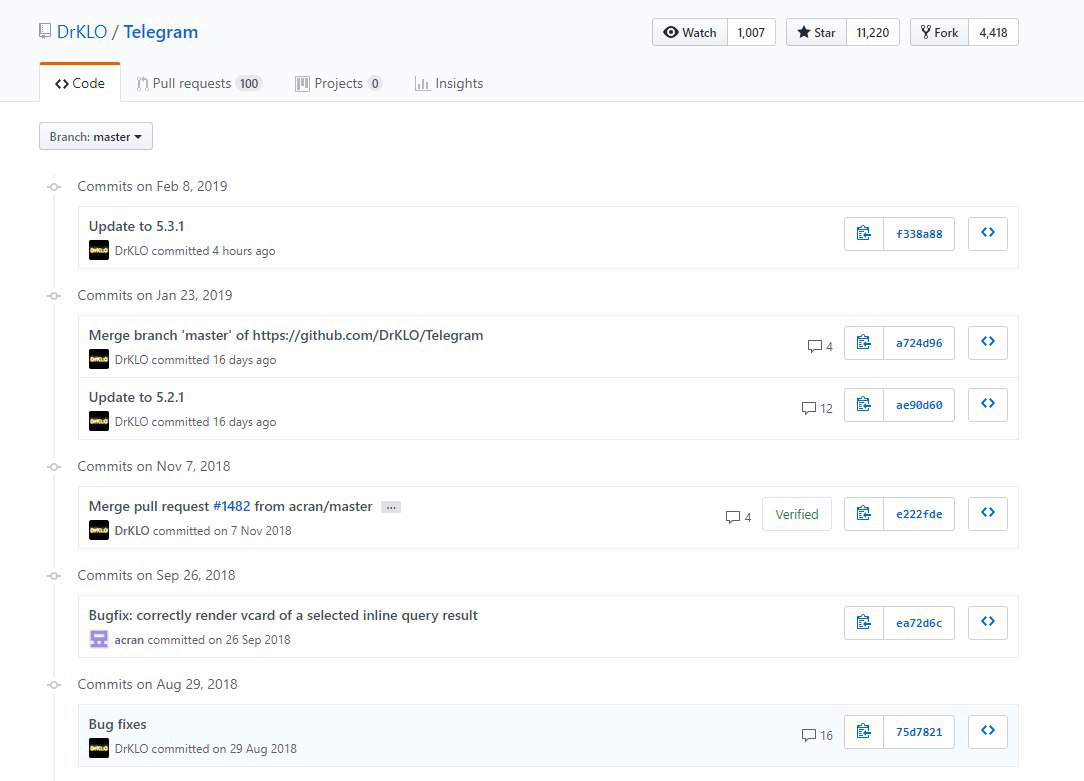Expand commit message ellipsis for #1482 merge
Screen dimensions: 1084x781
click(391, 507)
